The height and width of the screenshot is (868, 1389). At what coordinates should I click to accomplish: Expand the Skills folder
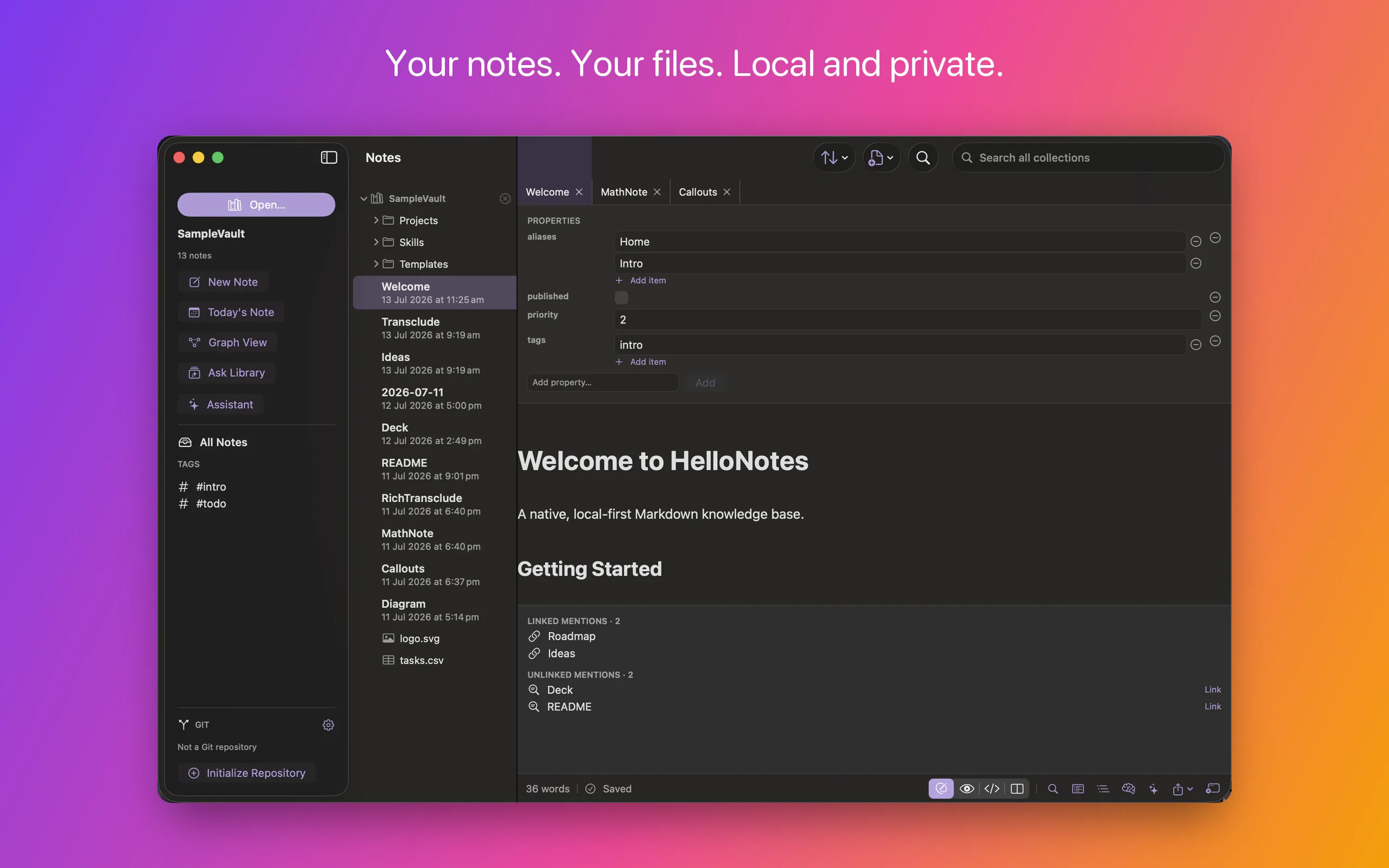click(376, 242)
